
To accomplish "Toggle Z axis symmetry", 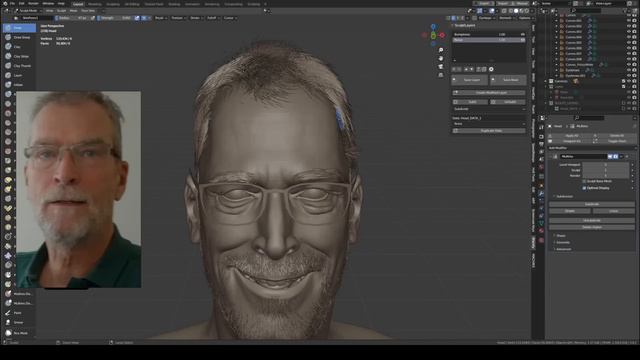I will 462,18.
